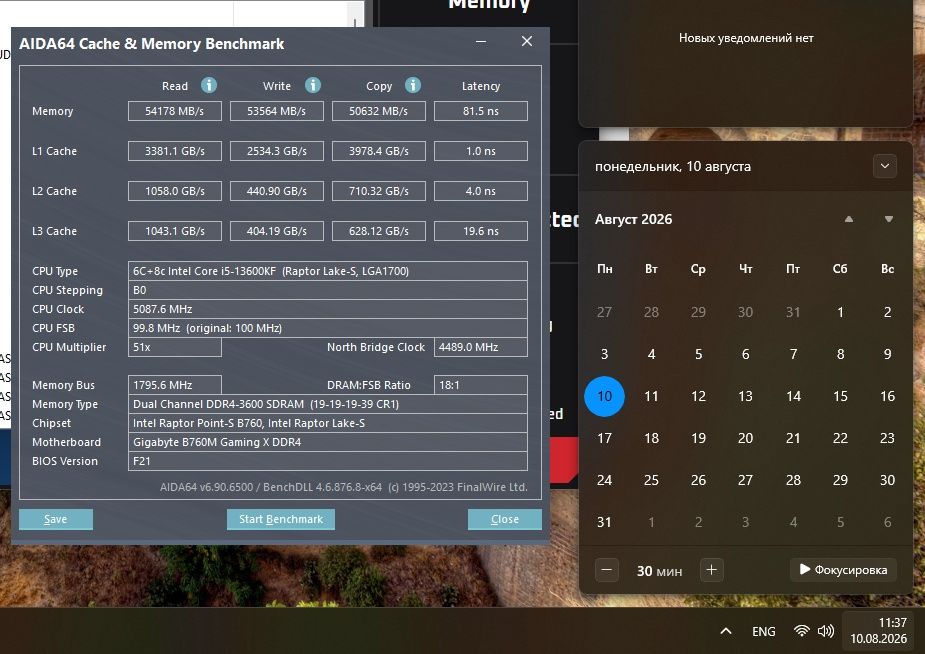Select August 1 in calendar
This screenshot has height=654, width=925.
[840, 312]
